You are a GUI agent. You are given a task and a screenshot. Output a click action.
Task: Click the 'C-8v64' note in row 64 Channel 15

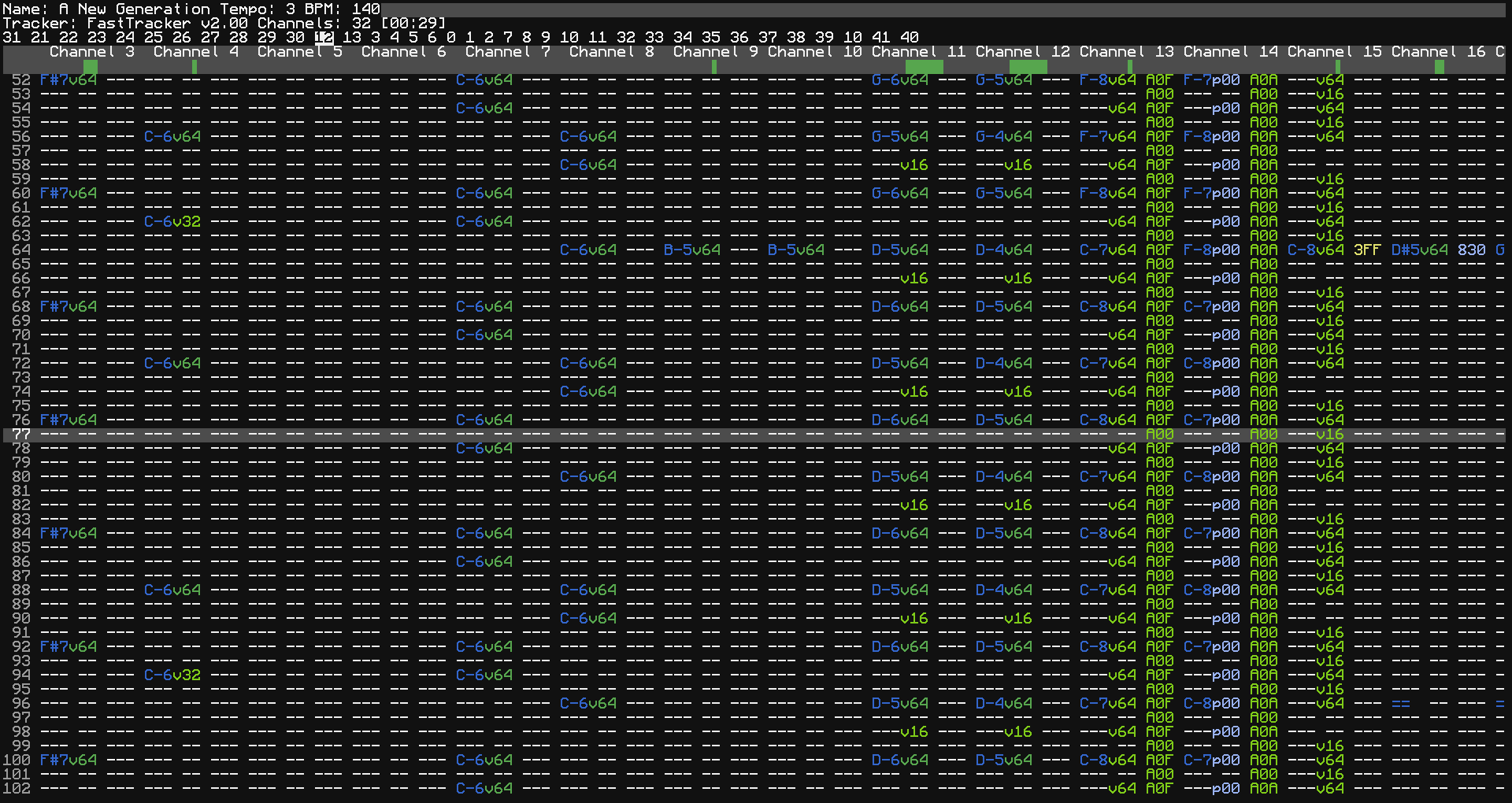pyautogui.click(x=1316, y=250)
